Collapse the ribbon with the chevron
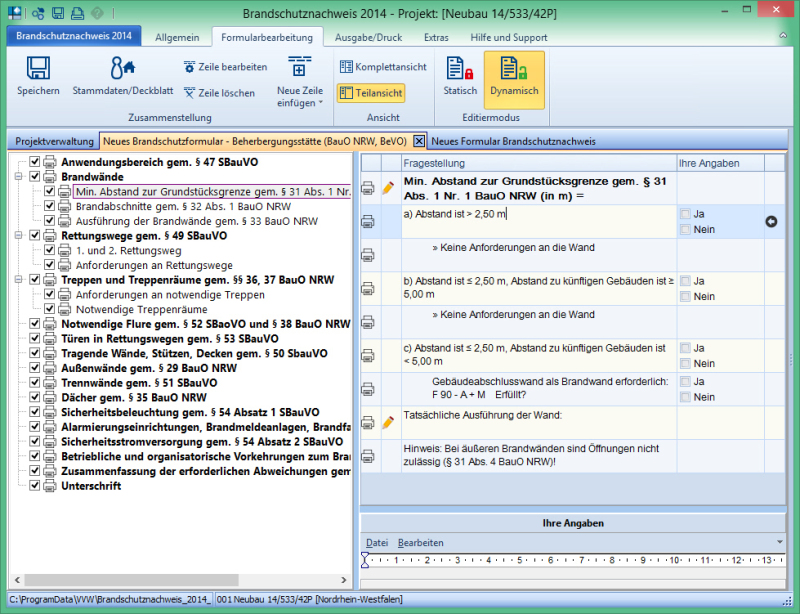Screen dimensions: 800x614 [783, 36]
